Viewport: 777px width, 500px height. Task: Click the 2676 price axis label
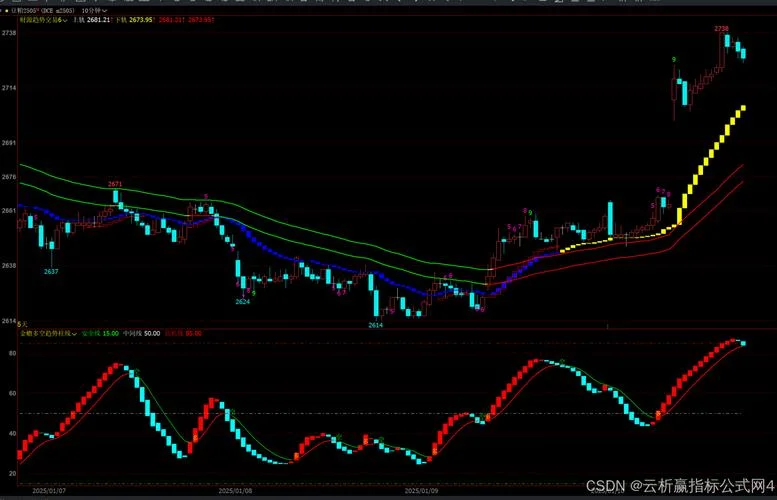tap(9, 177)
